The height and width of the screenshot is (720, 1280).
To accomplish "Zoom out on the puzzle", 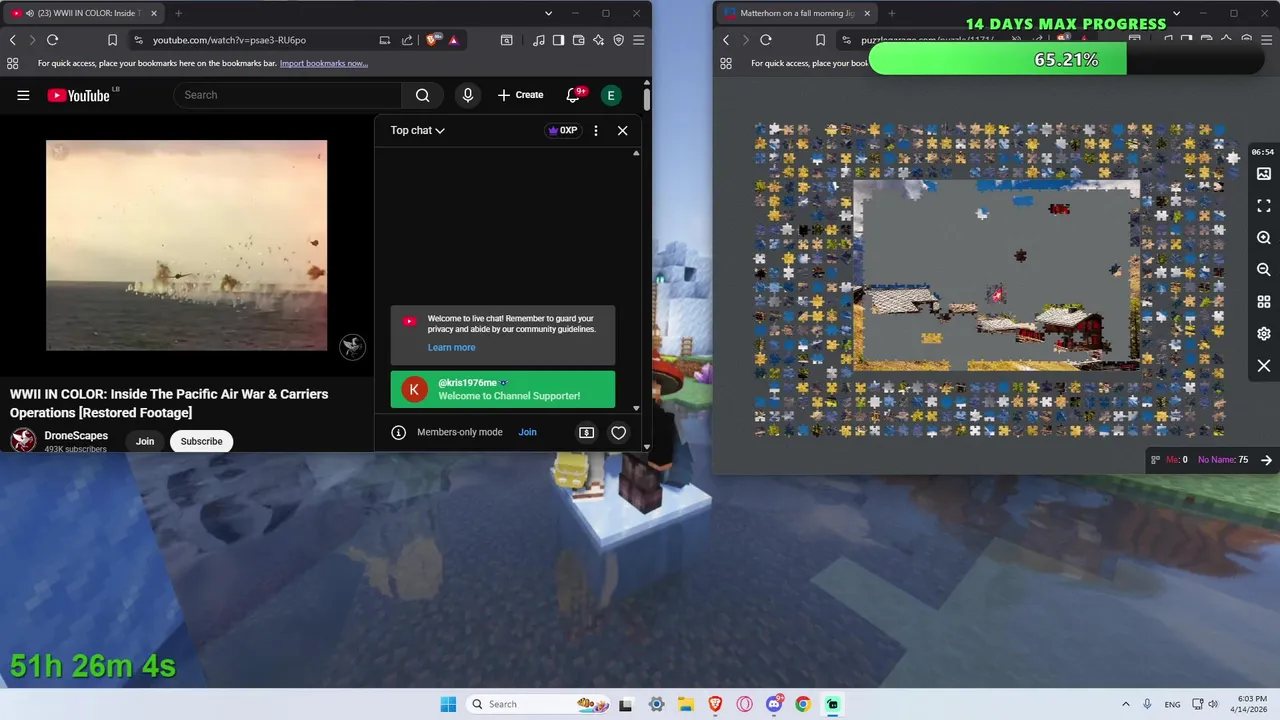I will point(1264,270).
